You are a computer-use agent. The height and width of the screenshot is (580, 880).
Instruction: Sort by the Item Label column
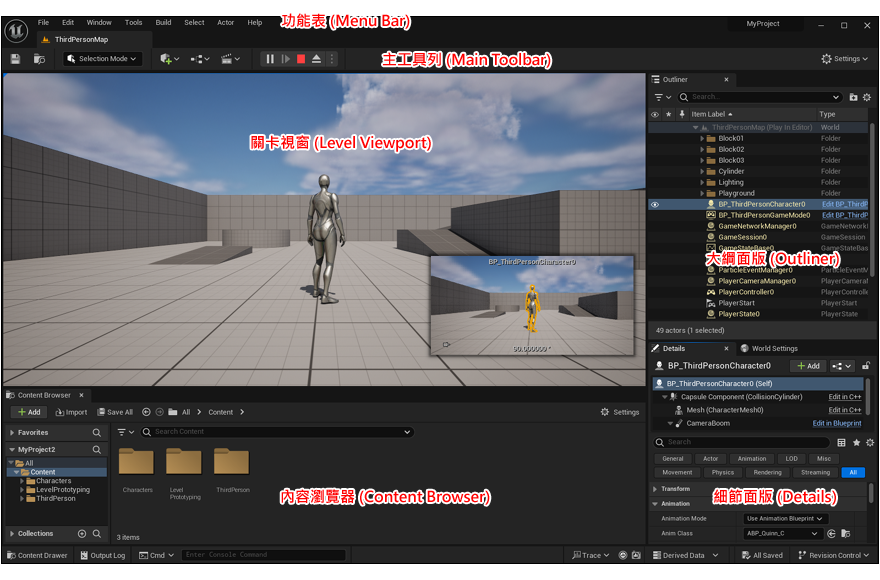712,114
